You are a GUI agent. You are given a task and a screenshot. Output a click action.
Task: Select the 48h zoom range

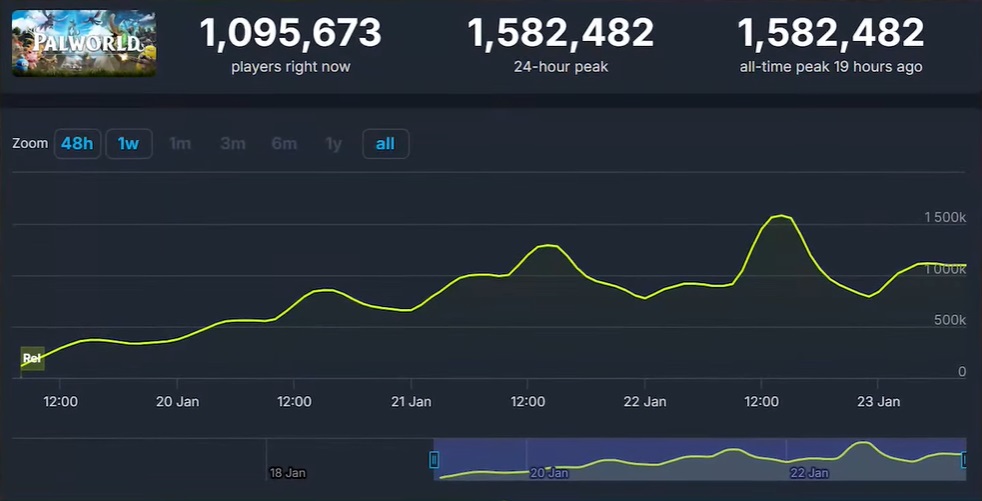[x=77, y=144]
